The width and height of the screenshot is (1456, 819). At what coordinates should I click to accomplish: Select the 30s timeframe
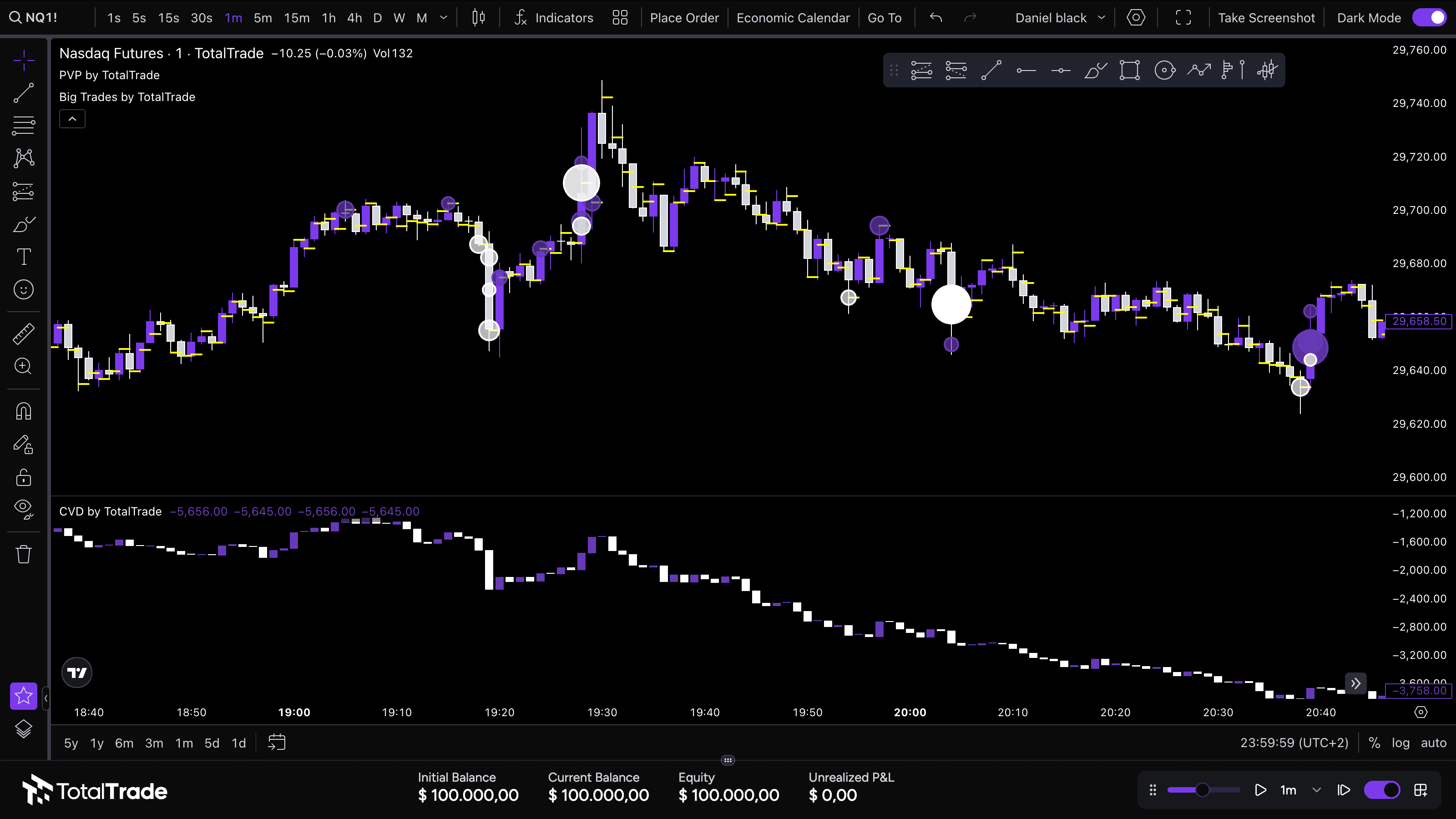[x=201, y=18]
